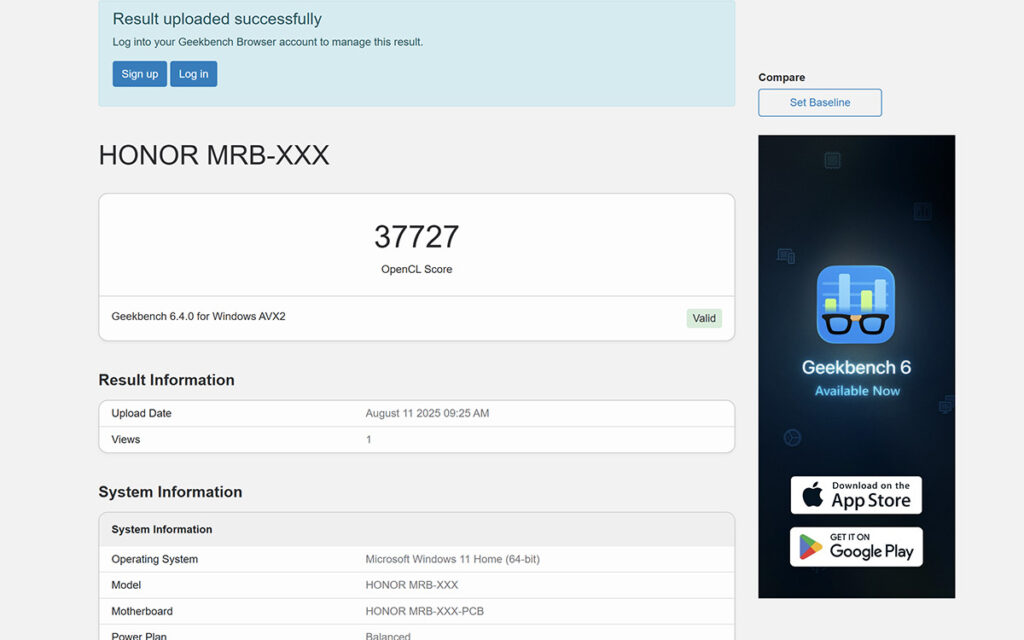1024x640 pixels.
Task: Click the Sign up button
Action: coord(139,74)
